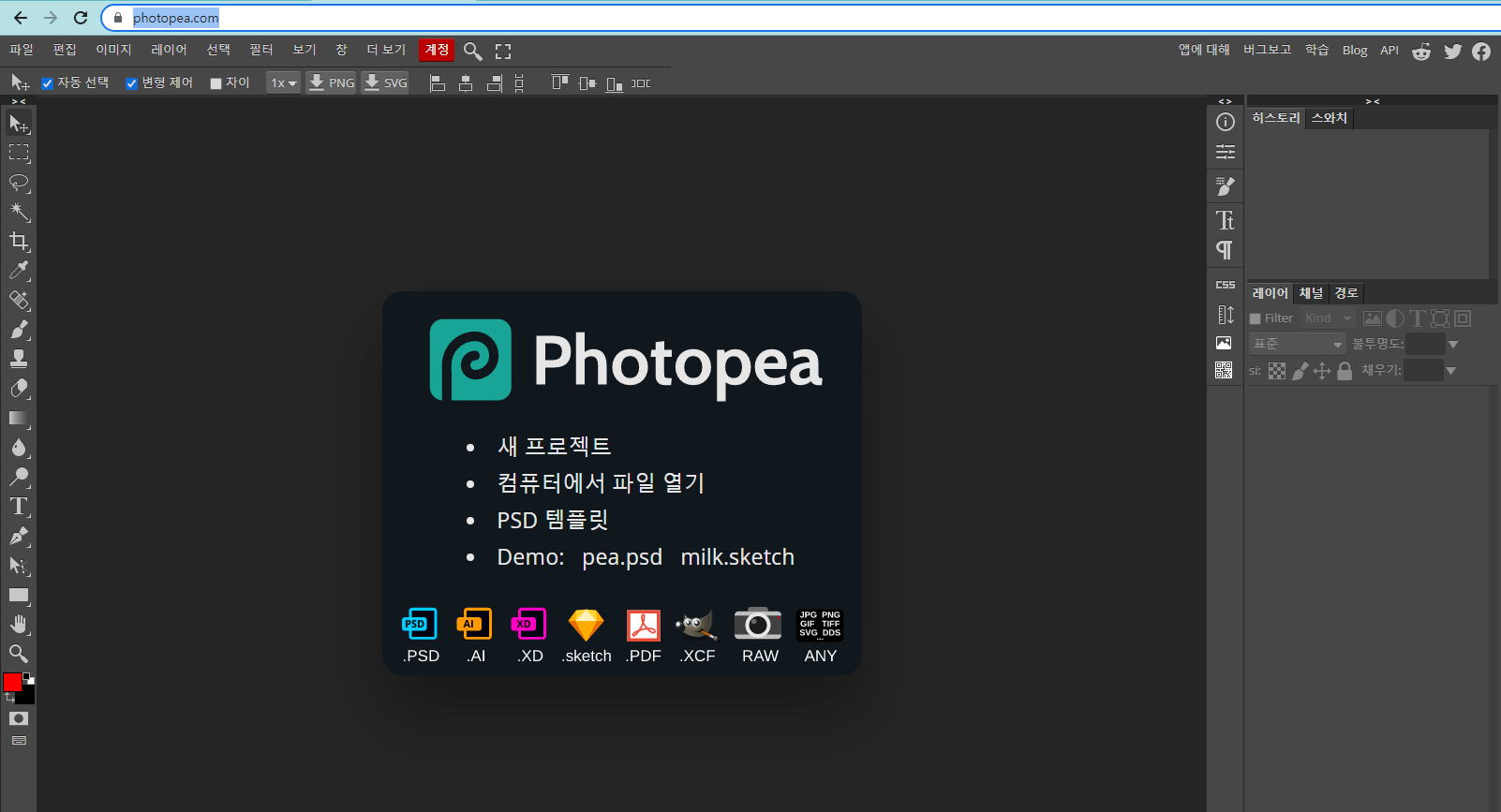Toggle lock position icon
Screen dimensions: 1501x812
coord(1322,371)
